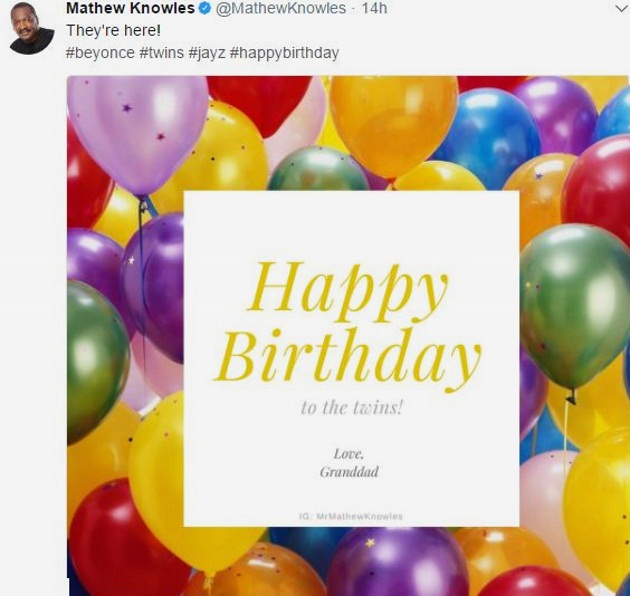Image resolution: width=630 pixels, height=596 pixels.
Task: Click the large orange balloon at top
Action: click(394, 125)
